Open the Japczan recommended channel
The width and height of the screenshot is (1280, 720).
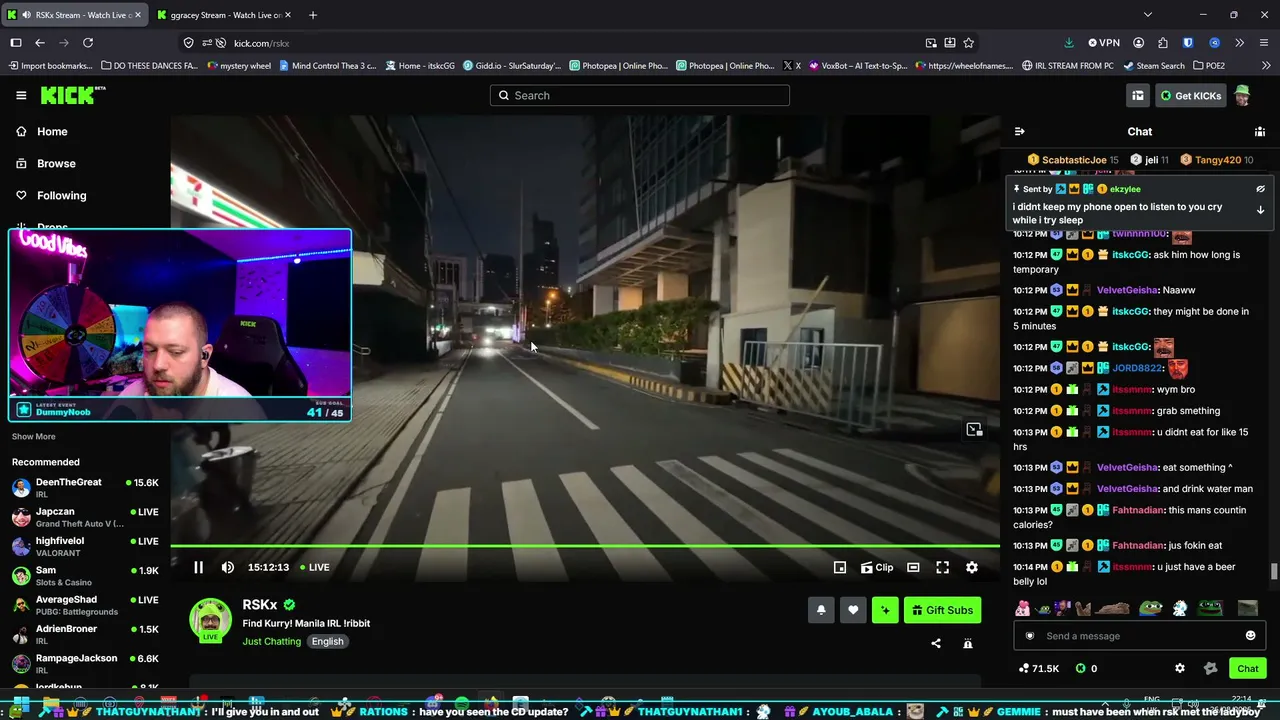click(x=85, y=518)
